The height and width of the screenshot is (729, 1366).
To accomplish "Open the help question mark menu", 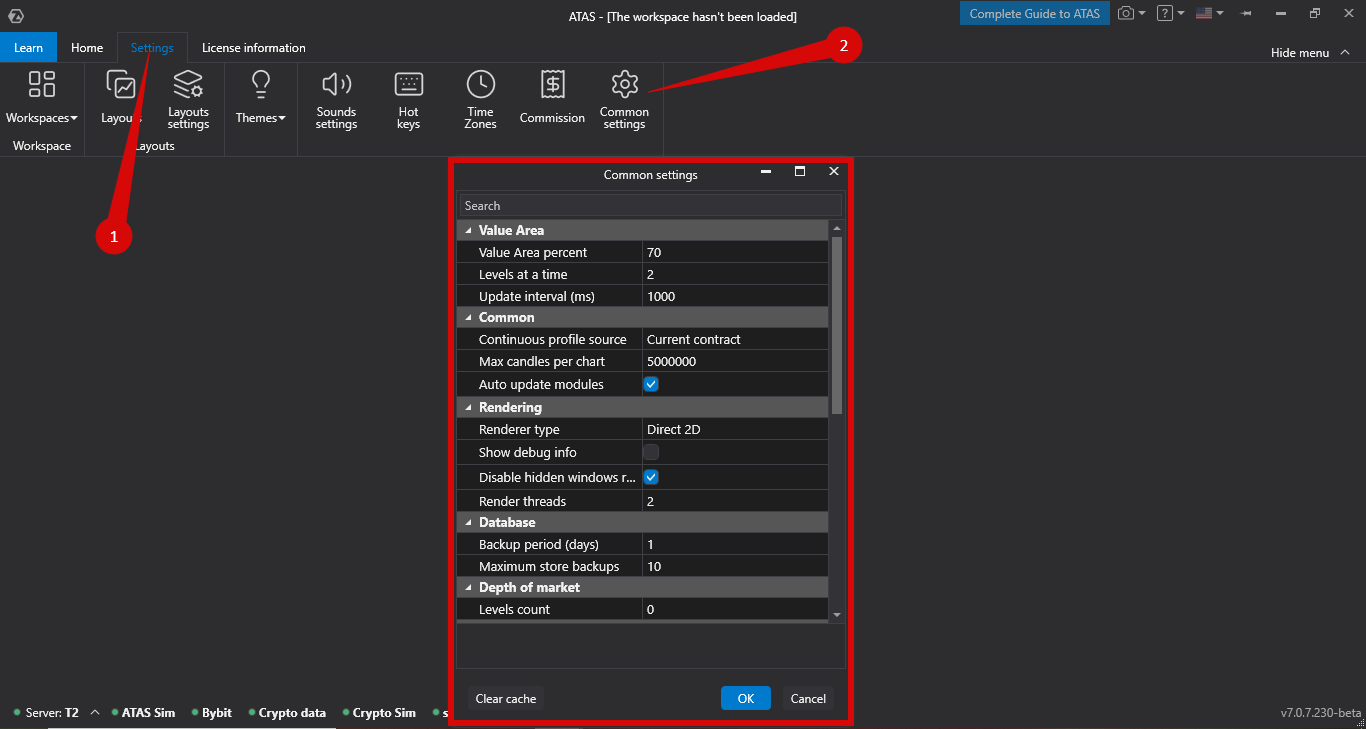I will coord(1164,14).
